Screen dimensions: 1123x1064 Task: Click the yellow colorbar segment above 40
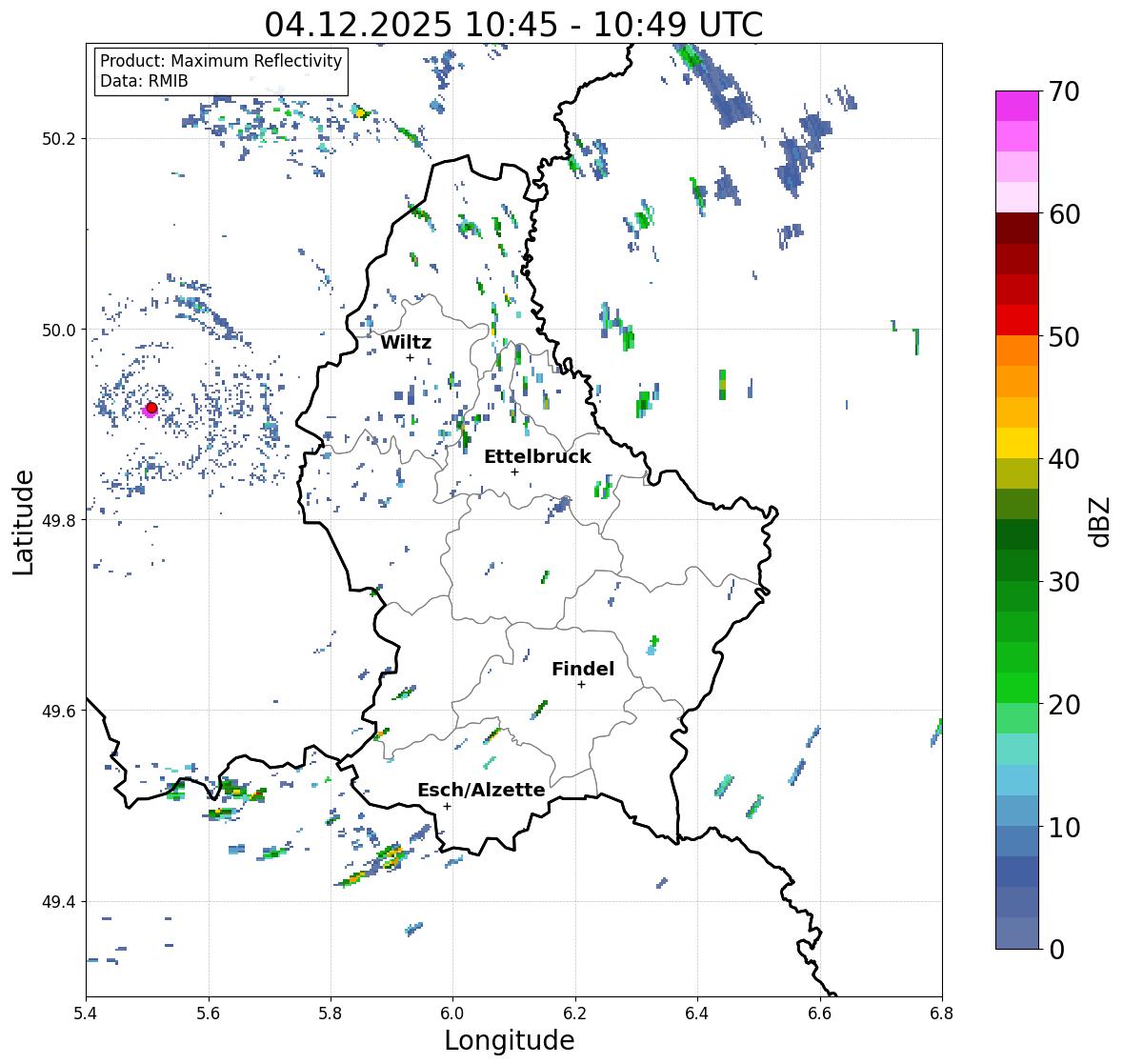coord(1017,443)
